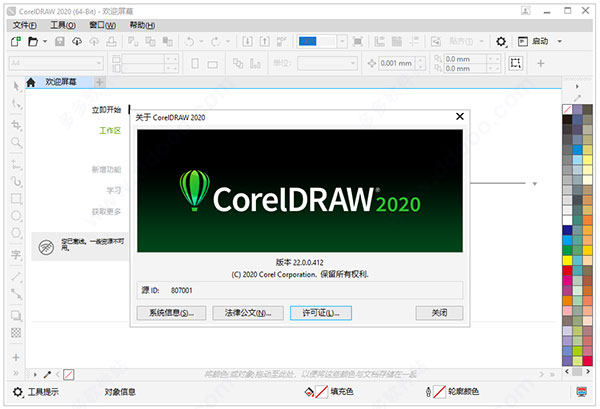Select 工作区 in welcome sidebar
This screenshot has height=409, width=600.
pyautogui.click(x=110, y=130)
